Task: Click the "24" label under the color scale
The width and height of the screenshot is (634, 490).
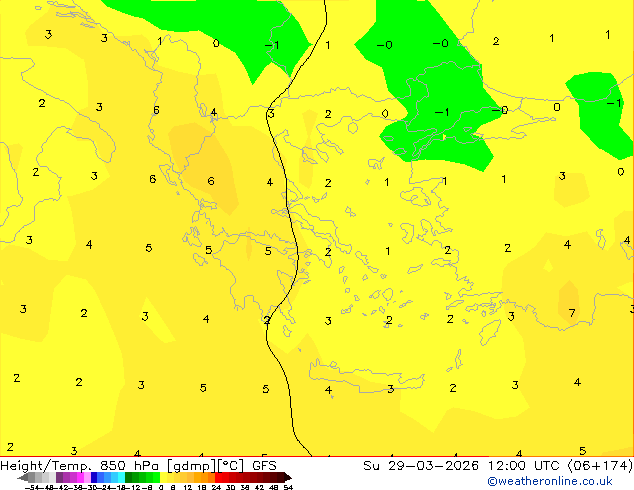Action: [216, 487]
